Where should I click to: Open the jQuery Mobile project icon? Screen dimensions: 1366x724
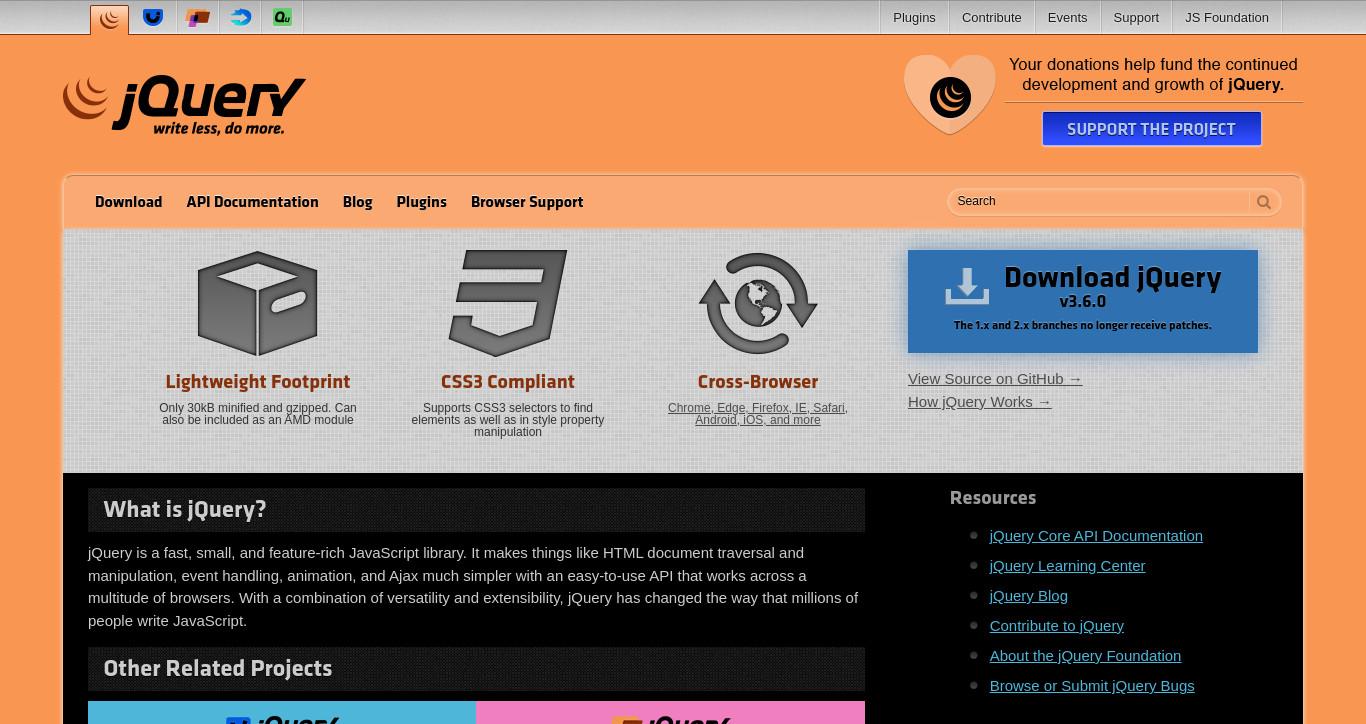click(x=197, y=17)
